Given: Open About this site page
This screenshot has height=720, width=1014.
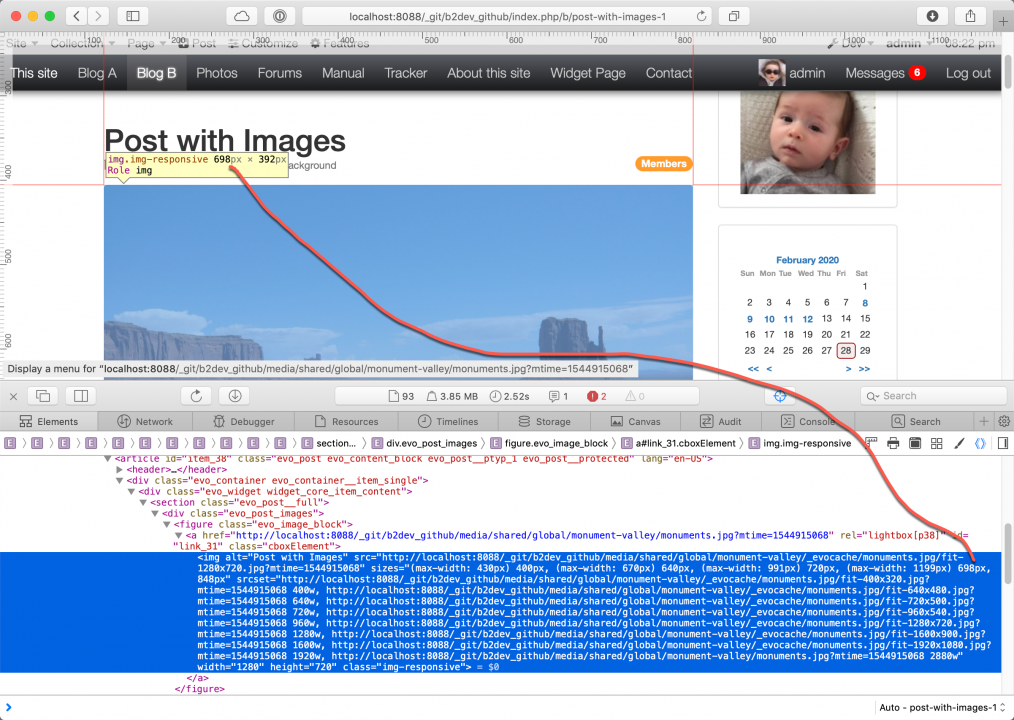Looking at the screenshot, I should pyautogui.click(x=488, y=73).
